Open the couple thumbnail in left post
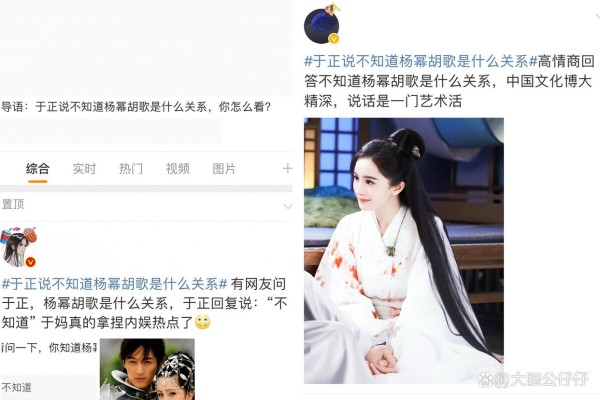The height and width of the screenshot is (400, 600). point(147,369)
